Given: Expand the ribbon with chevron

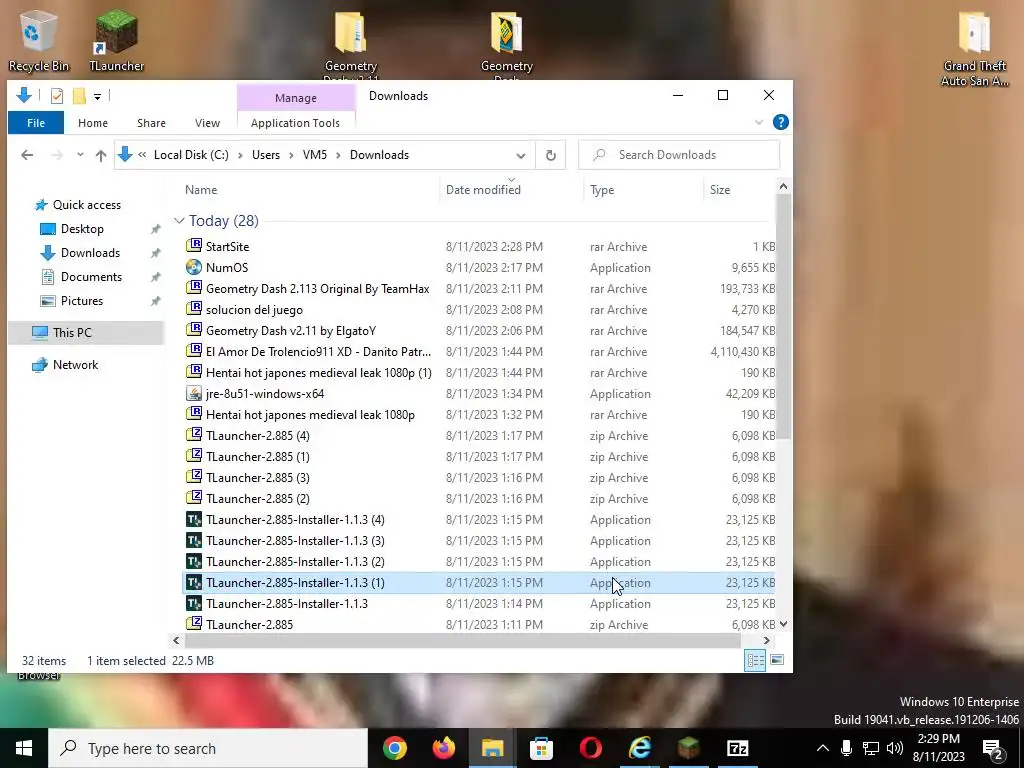Looking at the screenshot, I should pyautogui.click(x=759, y=123).
